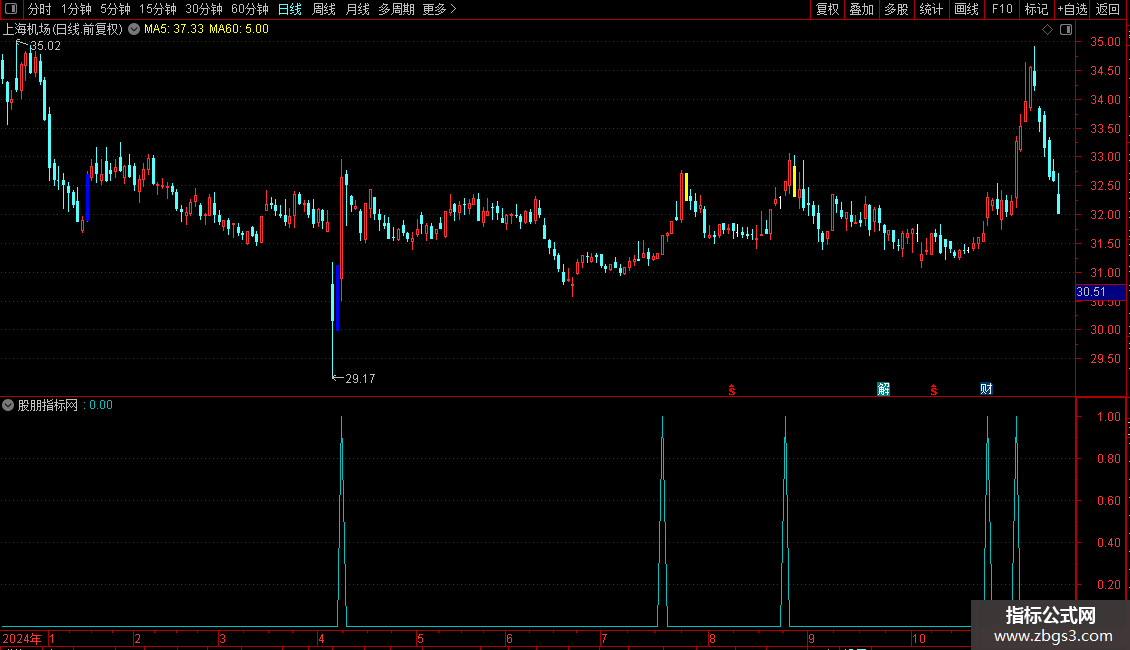Open the 复权 adjustment menu

coord(827,9)
